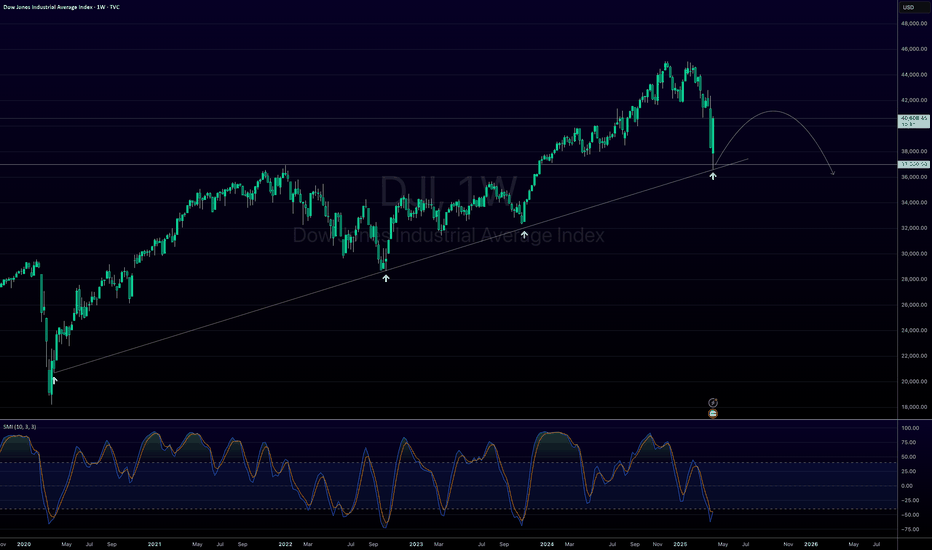The height and width of the screenshot is (550, 932).
Task: Click the 100.00 level on SMI scale
Action: [910, 428]
